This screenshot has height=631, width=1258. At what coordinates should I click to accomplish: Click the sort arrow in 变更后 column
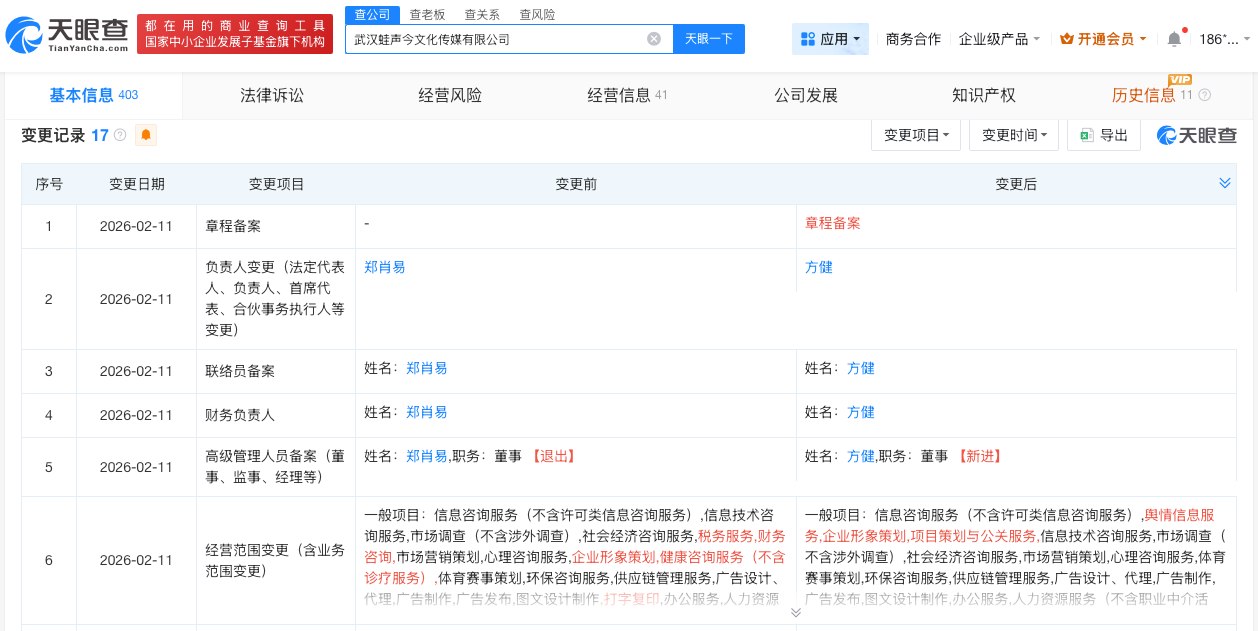click(1225, 183)
